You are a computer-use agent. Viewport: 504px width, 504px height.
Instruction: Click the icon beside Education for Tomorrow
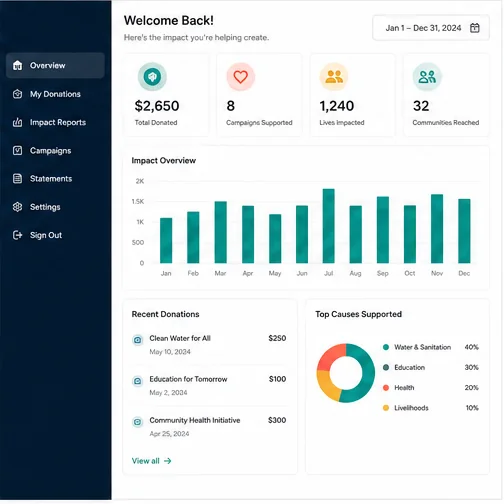pos(138,381)
